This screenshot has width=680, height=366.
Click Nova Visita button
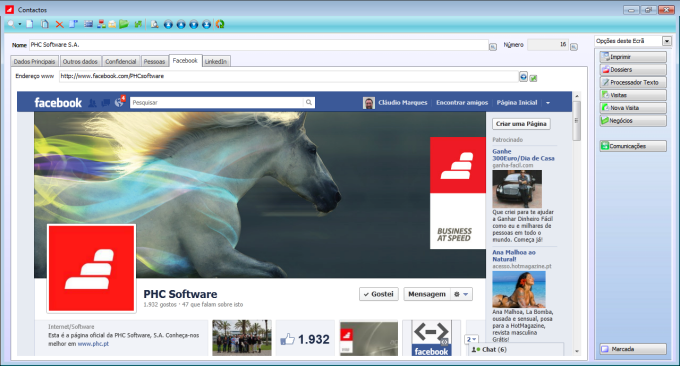633,108
